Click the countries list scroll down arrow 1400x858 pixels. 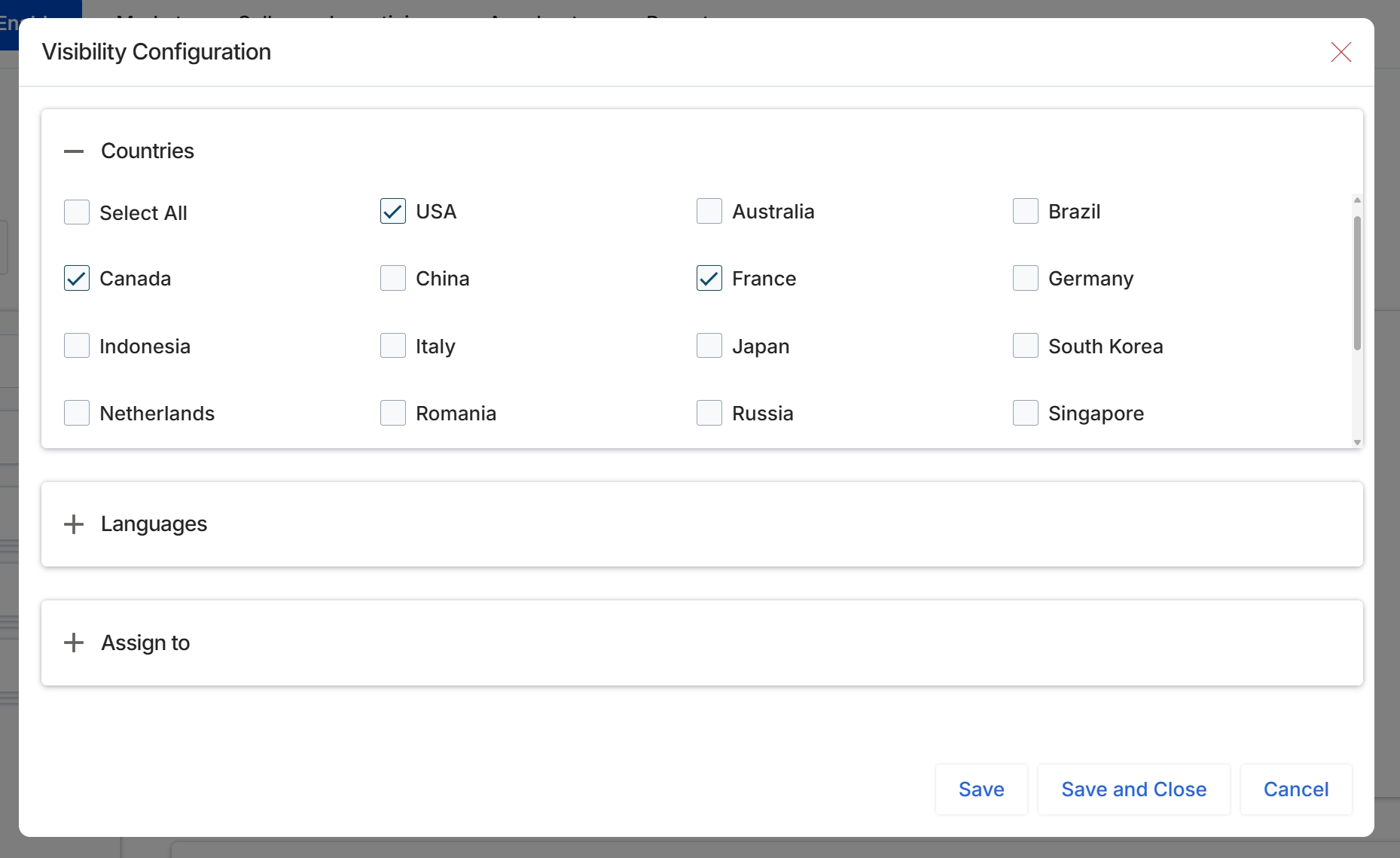point(1357,442)
